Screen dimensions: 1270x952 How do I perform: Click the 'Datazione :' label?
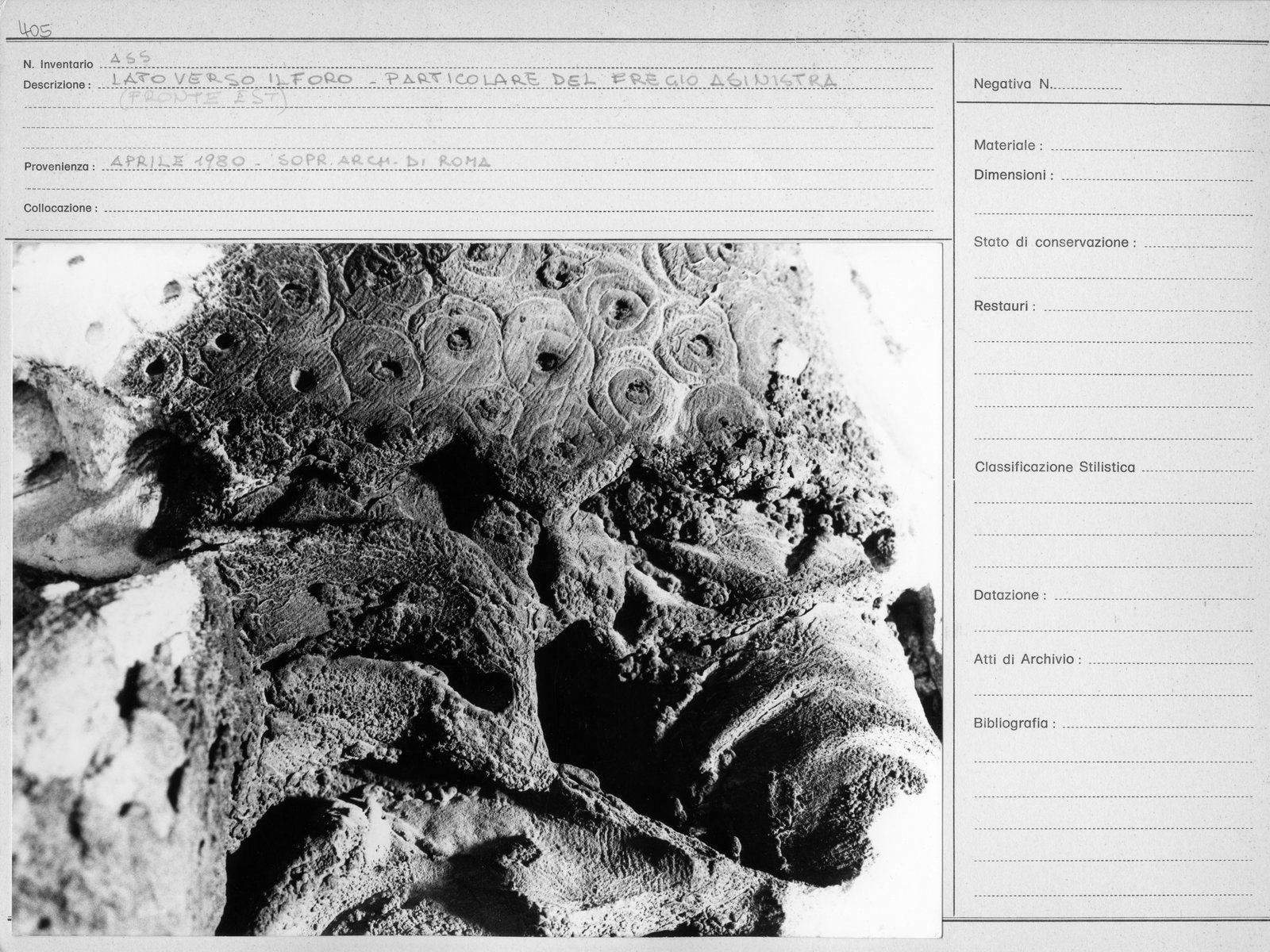tap(1010, 595)
